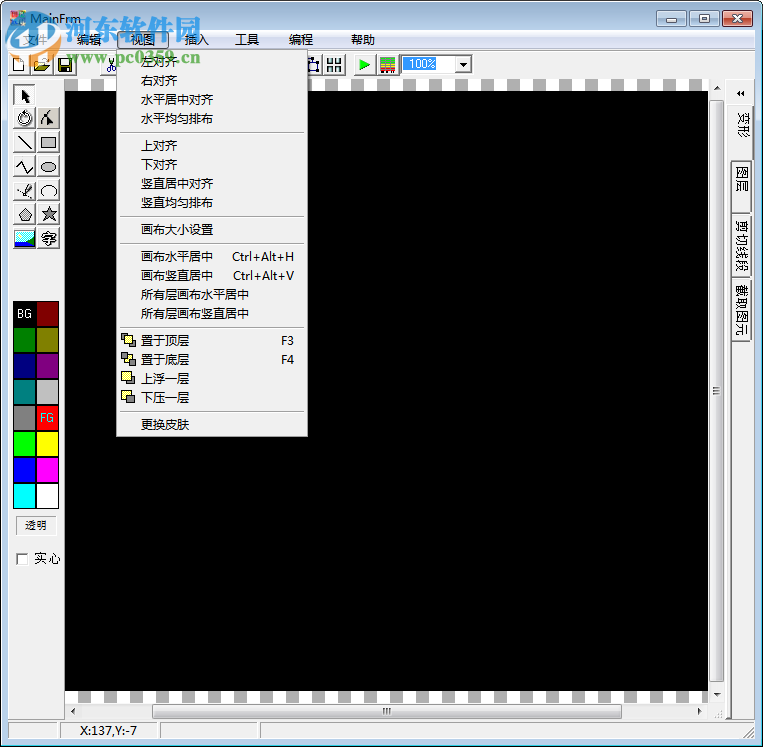This screenshot has height=747, width=763.
Task: Pick the polygon tool
Action: click(24, 214)
